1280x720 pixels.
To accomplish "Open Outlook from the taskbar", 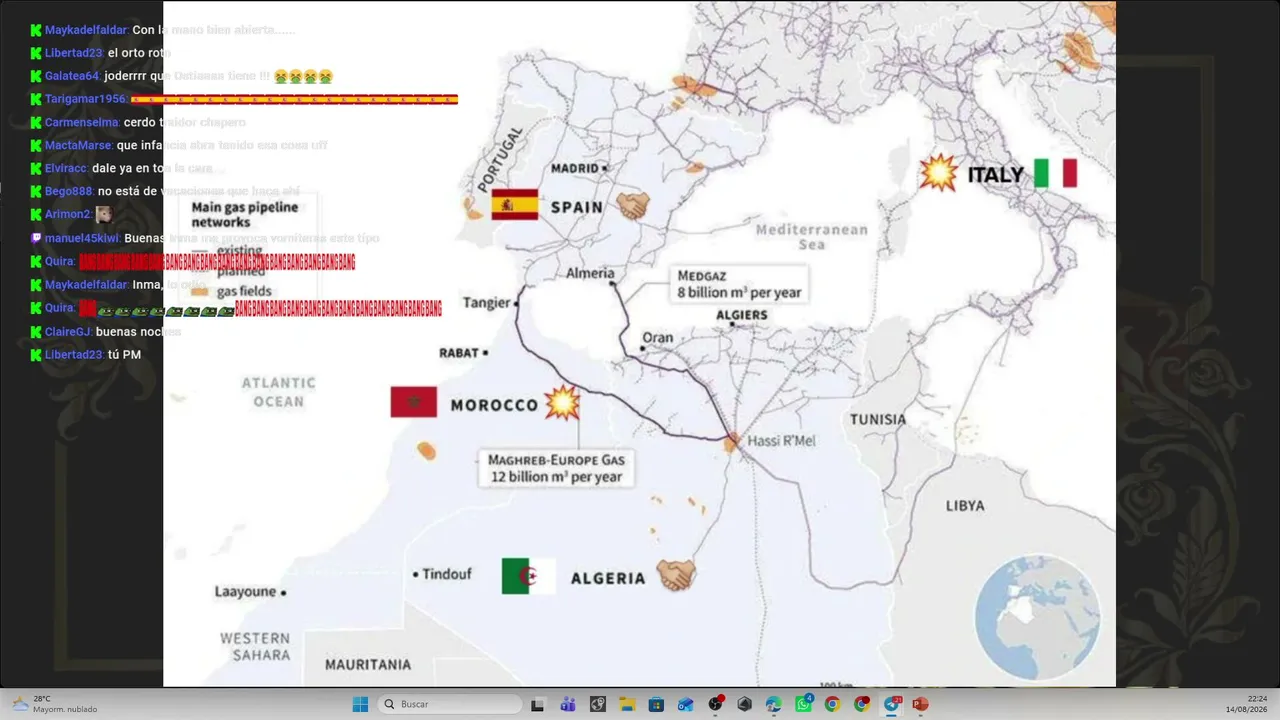I will 685,704.
